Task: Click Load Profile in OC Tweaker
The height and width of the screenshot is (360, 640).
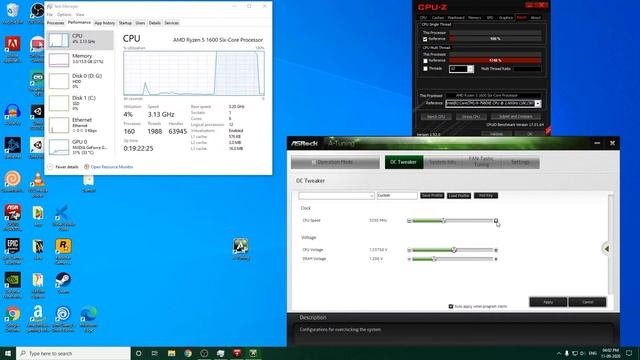Action: coord(459,196)
